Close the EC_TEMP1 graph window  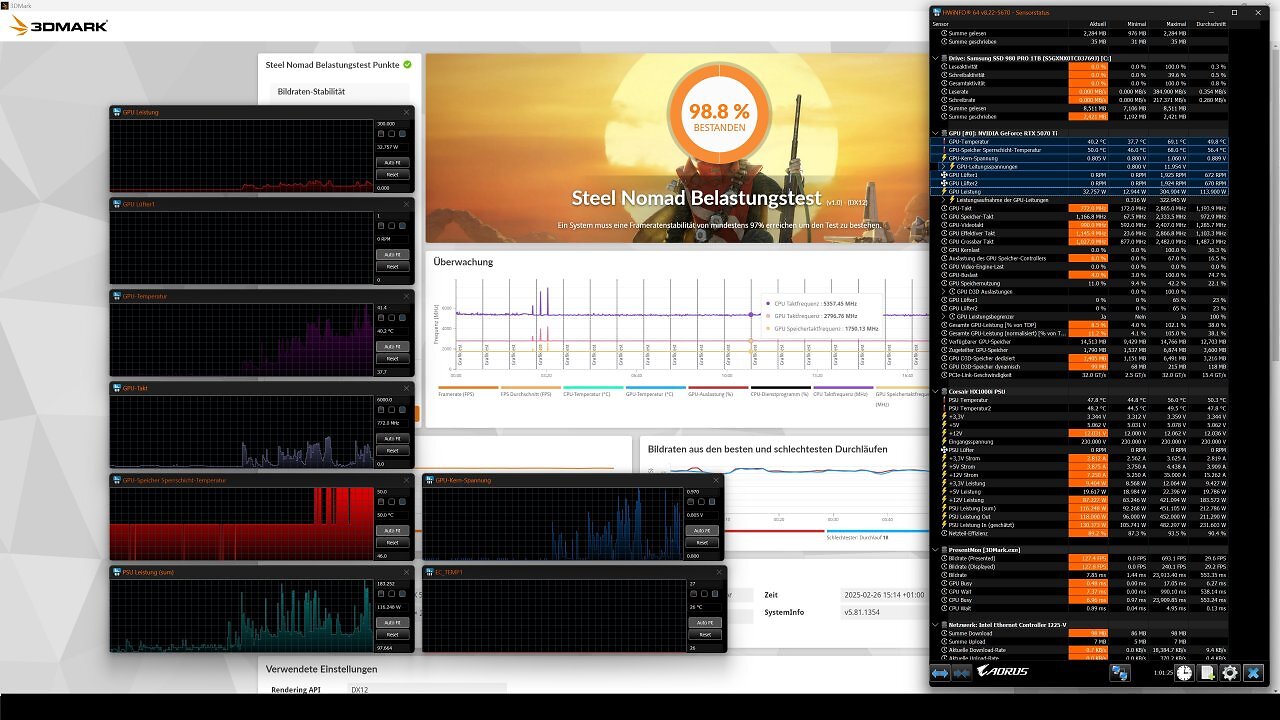tap(717, 572)
